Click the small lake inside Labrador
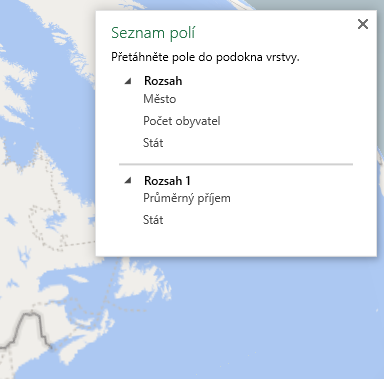This screenshot has width=384, height=379. coord(55,220)
